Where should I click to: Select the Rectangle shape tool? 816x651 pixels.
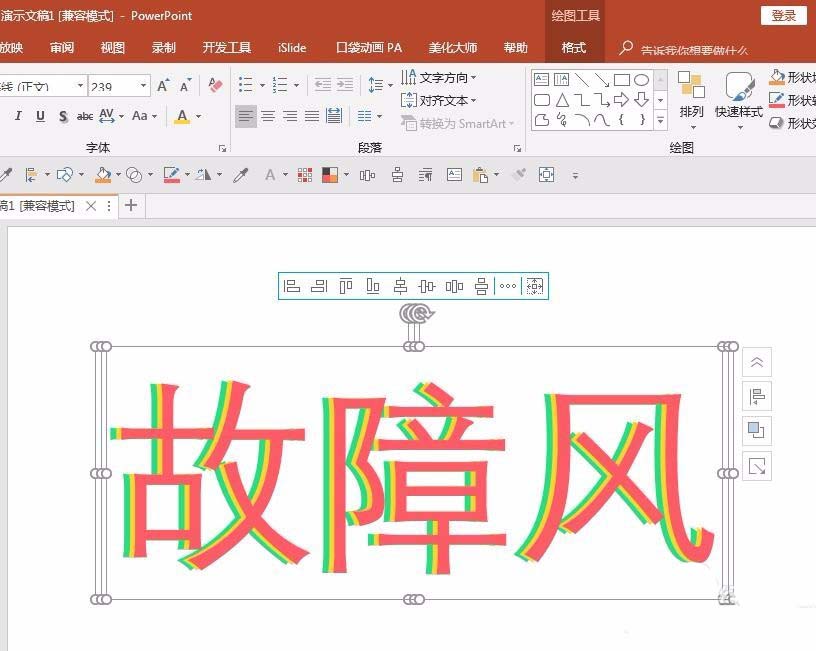coord(623,80)
